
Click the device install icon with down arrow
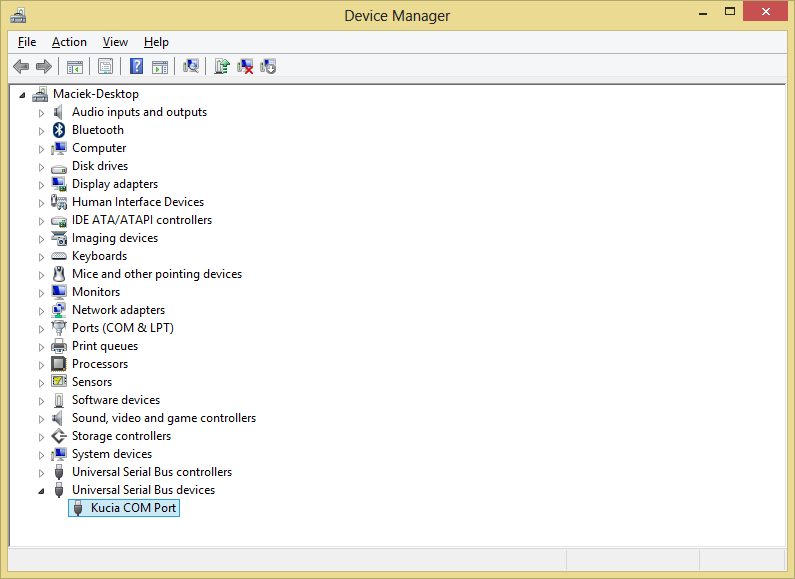pyautogui.click(x=268, y=67)
